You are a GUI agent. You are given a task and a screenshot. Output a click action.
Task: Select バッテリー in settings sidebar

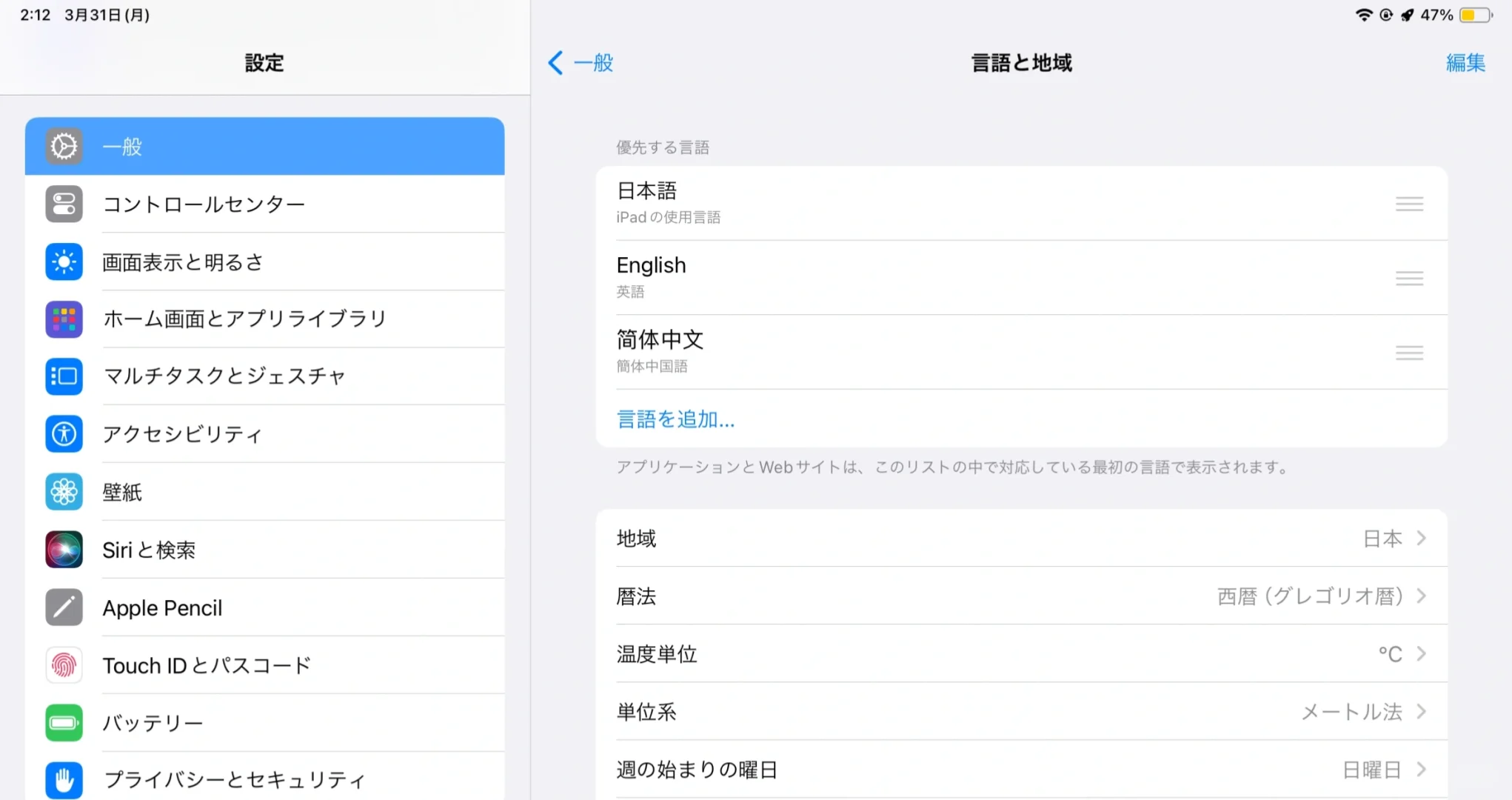point(264,723)
